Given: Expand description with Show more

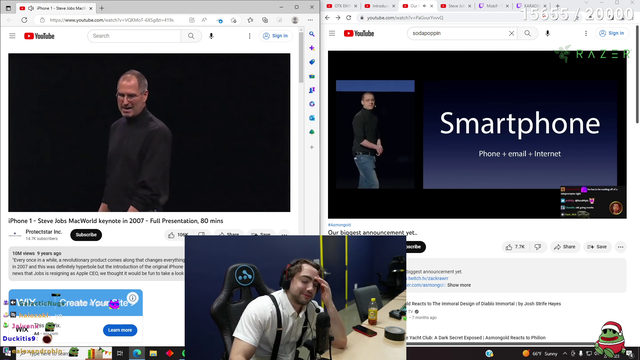Looking at the screenshot, I should click(459, 285).
